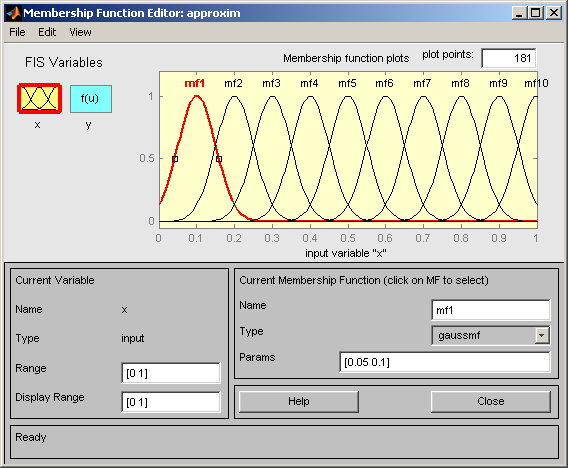Open the Type dropdown showing gaussmf

(491, 335)
